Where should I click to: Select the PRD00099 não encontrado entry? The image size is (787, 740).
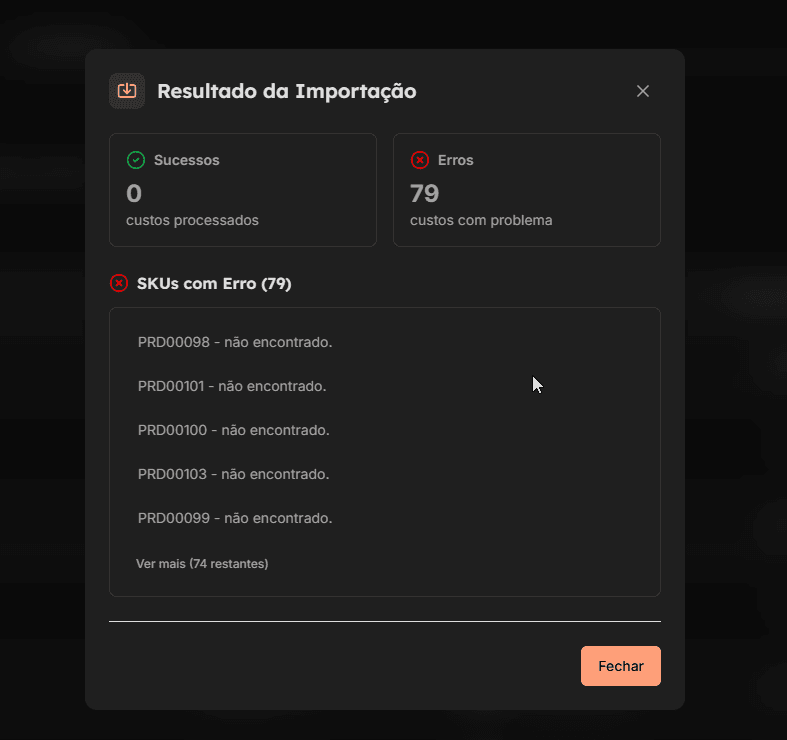pos(235,518)
